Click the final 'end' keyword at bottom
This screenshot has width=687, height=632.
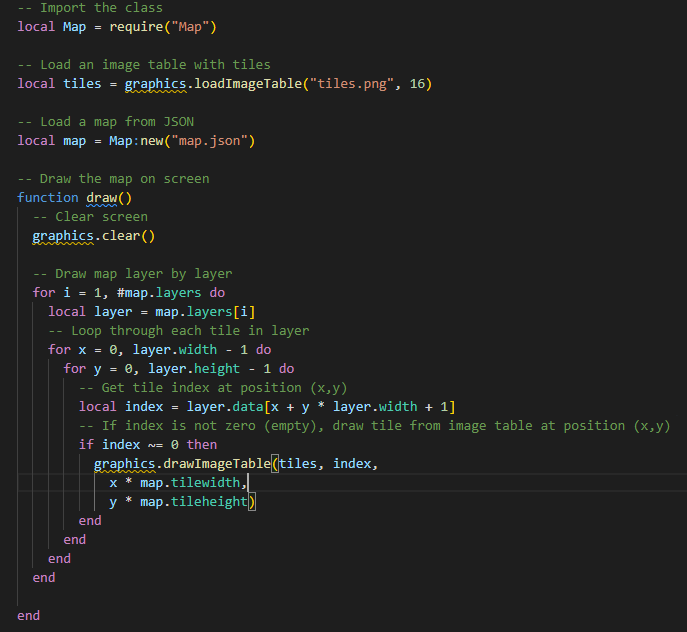pyautogui.click(x=28, y=616)
